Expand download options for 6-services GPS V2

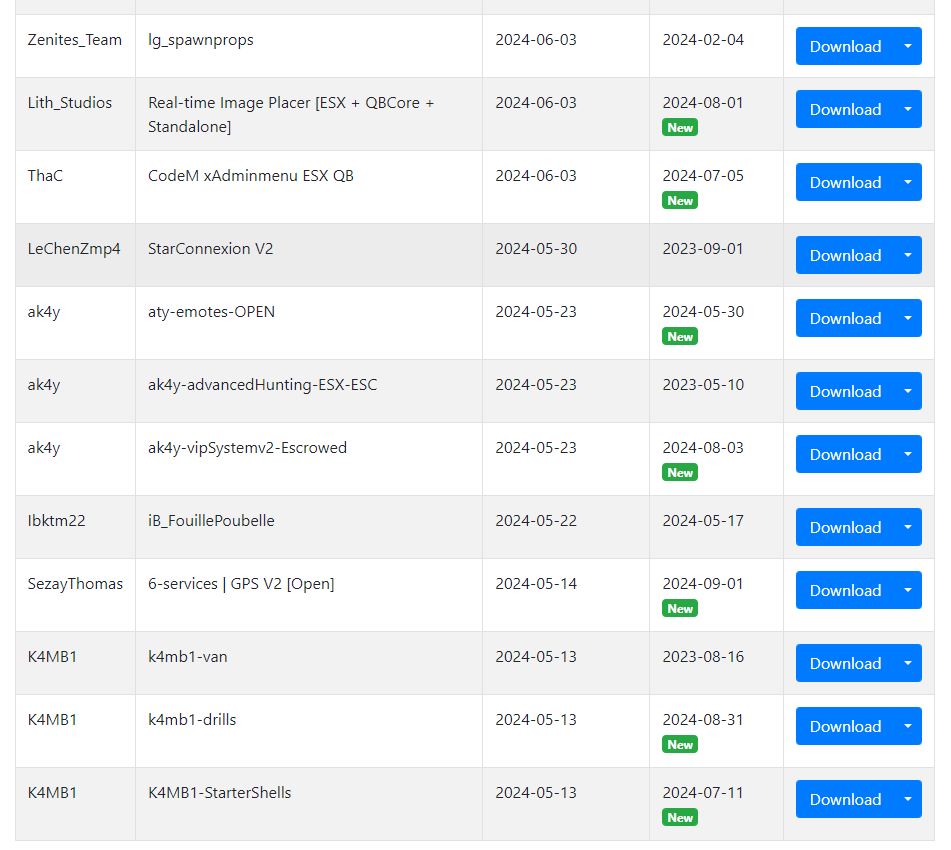[908, 590]
